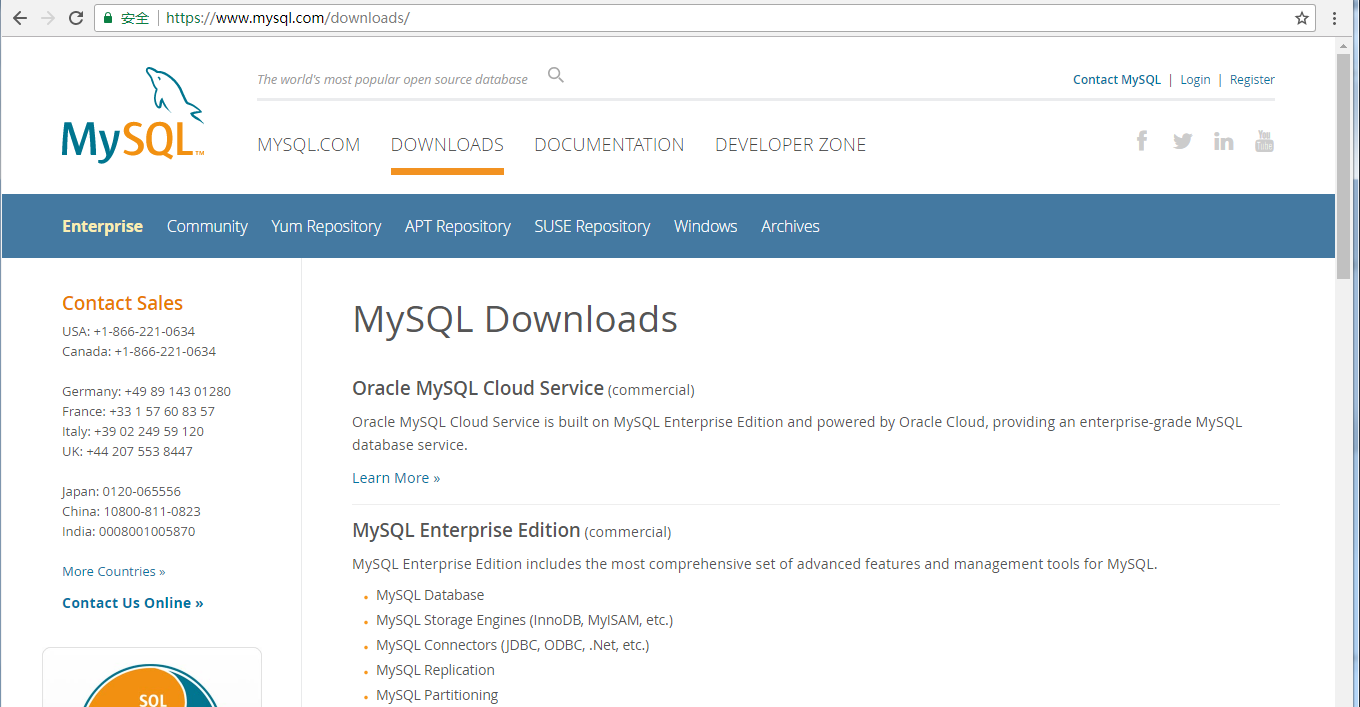Click the Contact MySQL link

tap(1117, 79)
